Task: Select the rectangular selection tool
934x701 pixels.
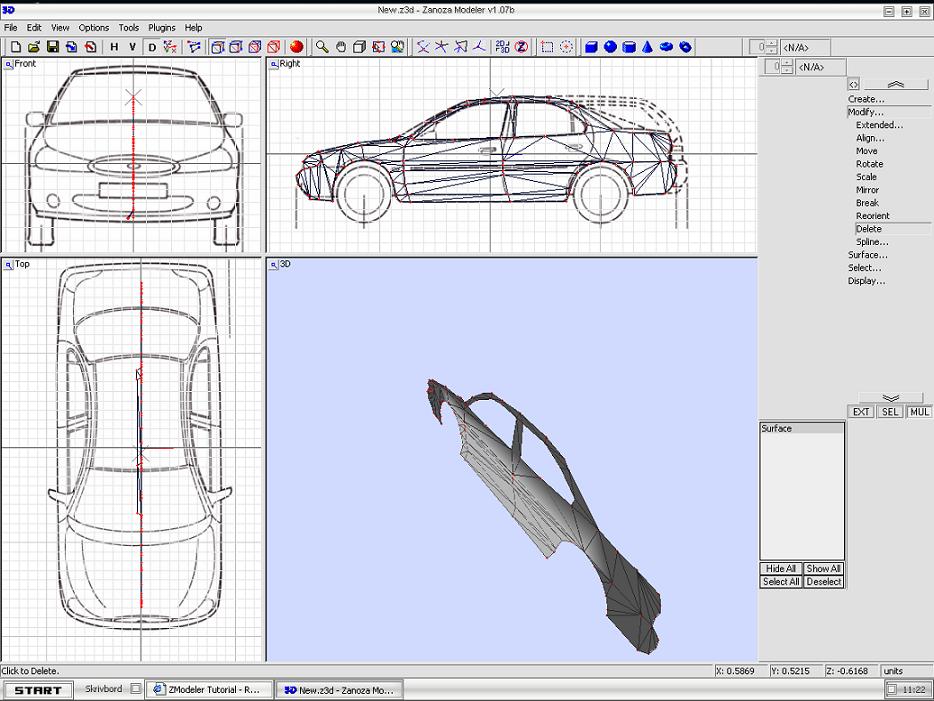Action: pyautogui.click(x=547, y=47)
